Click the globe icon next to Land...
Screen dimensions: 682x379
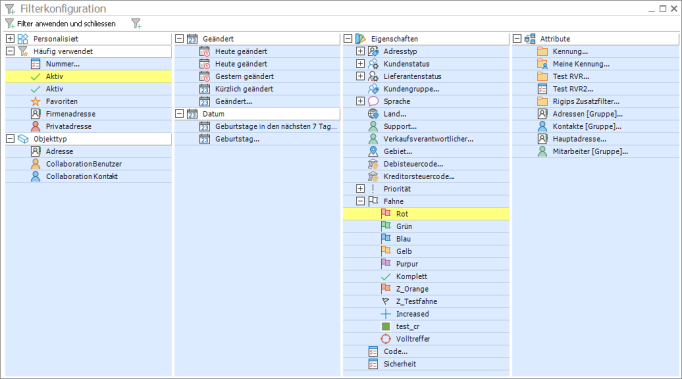(373, 114)
